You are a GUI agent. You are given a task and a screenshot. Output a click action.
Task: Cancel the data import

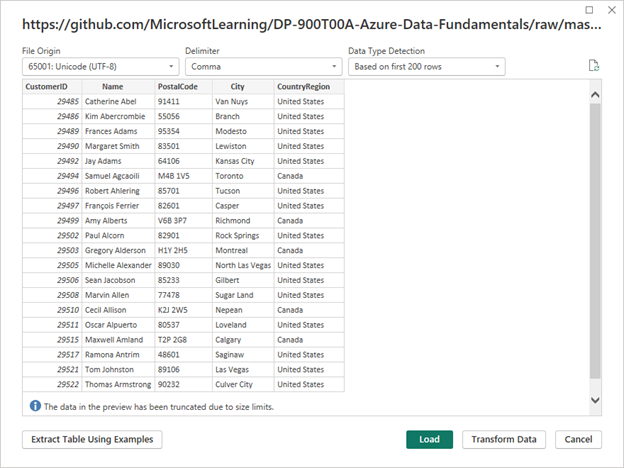click(578, 440)
